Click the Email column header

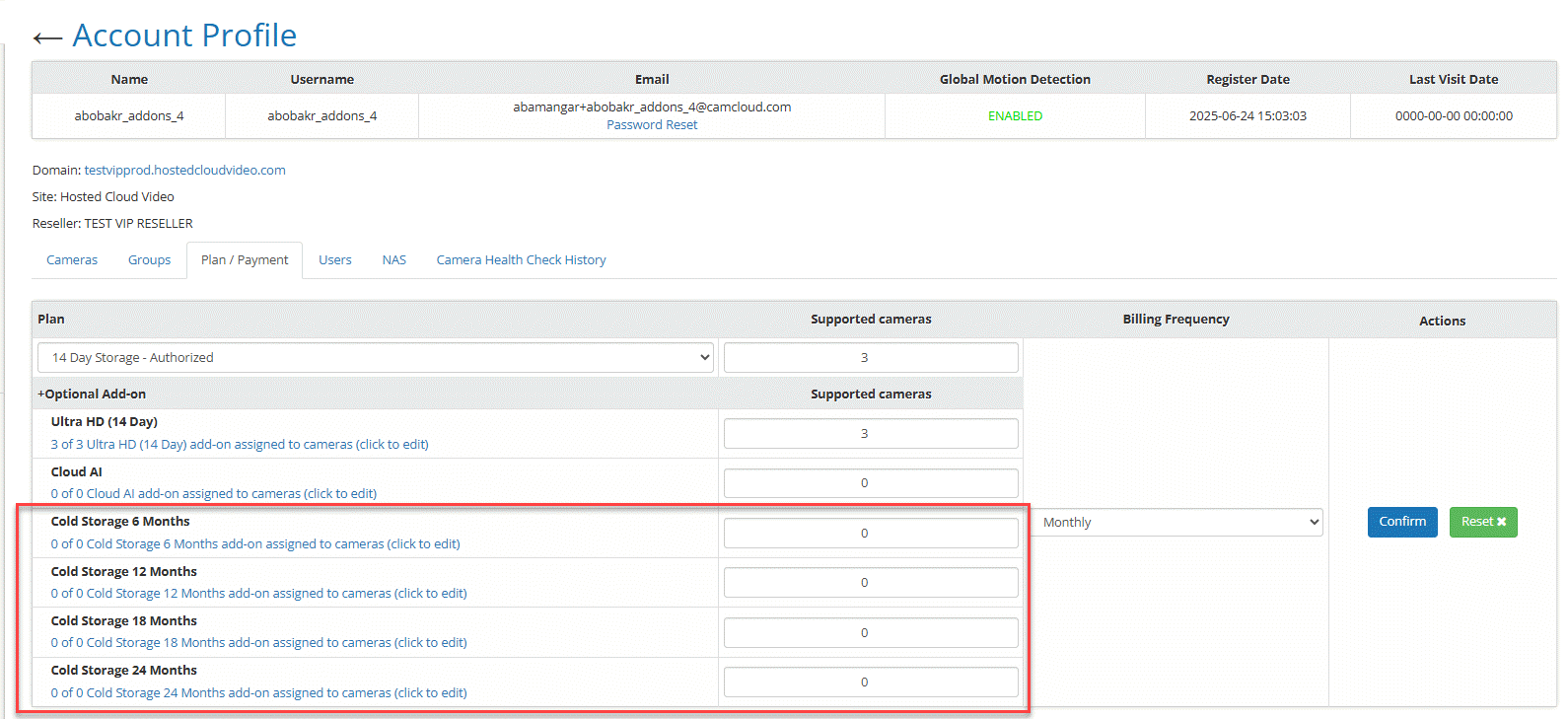pyautogui.click(x=652, y=80)
